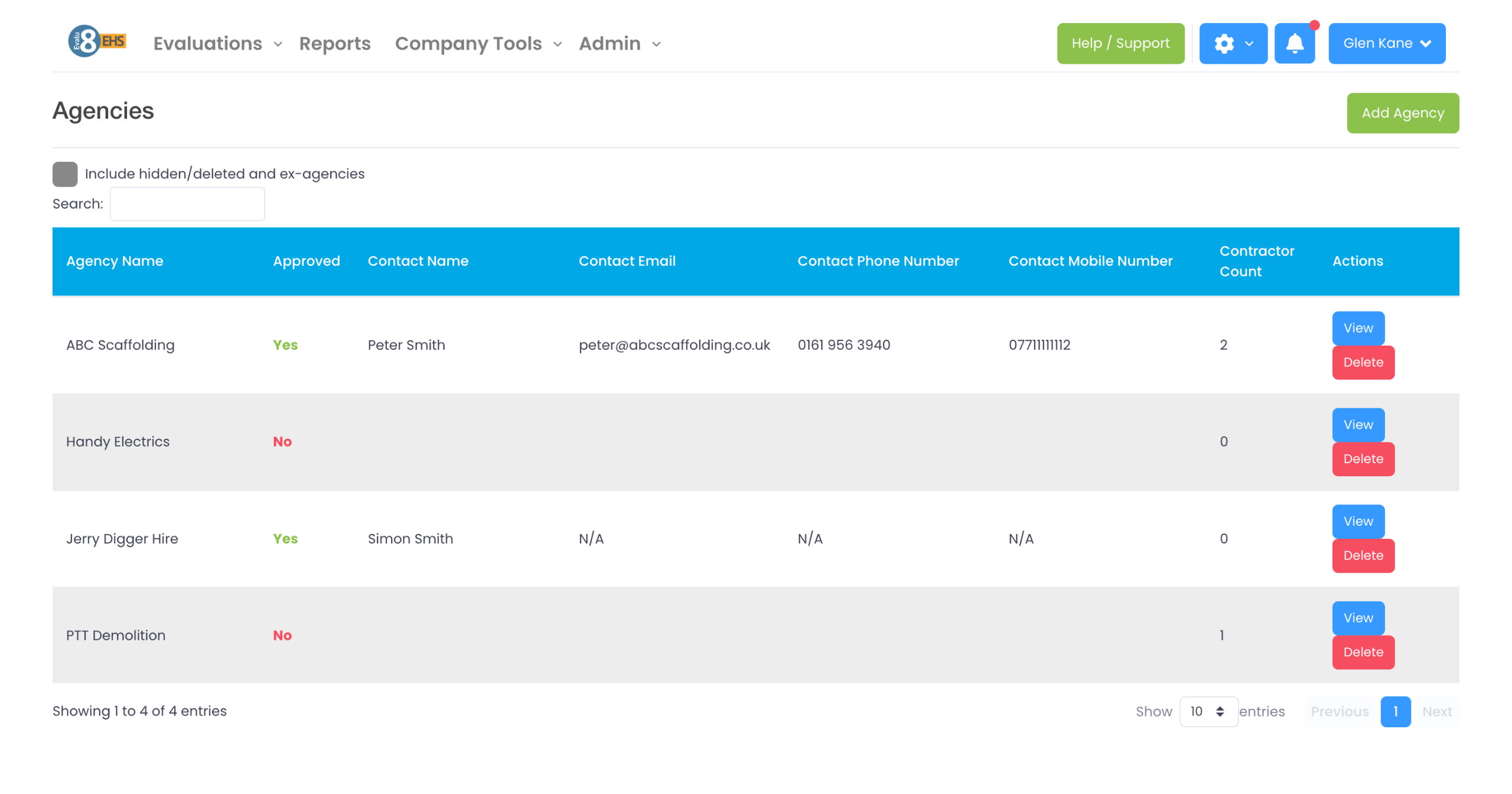Open the Reports page
This screenshot has width=1512, height=794.
[335, 44]
